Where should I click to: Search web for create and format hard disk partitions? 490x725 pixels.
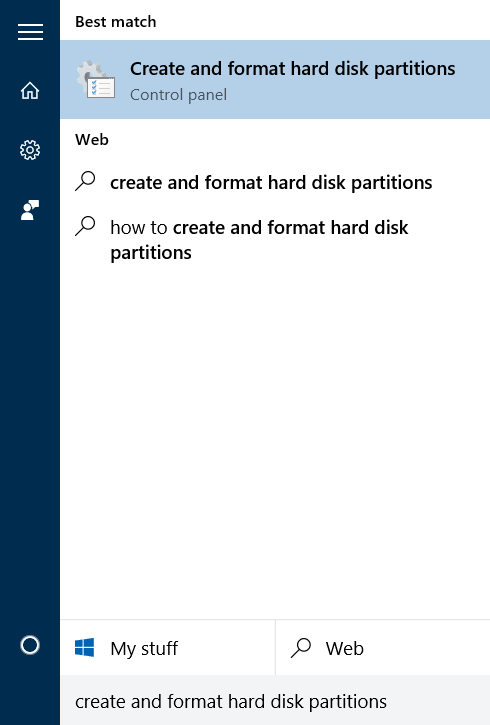pos(275,182)
